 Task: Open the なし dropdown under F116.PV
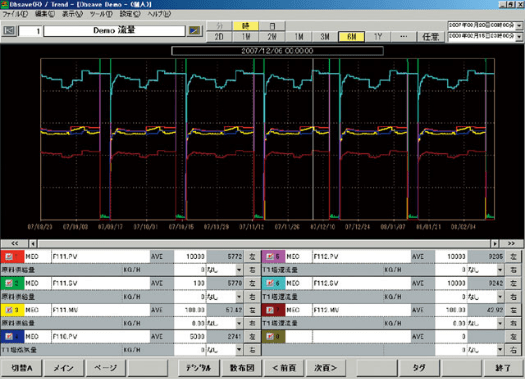pyautogui.click(x=239, y=350)
